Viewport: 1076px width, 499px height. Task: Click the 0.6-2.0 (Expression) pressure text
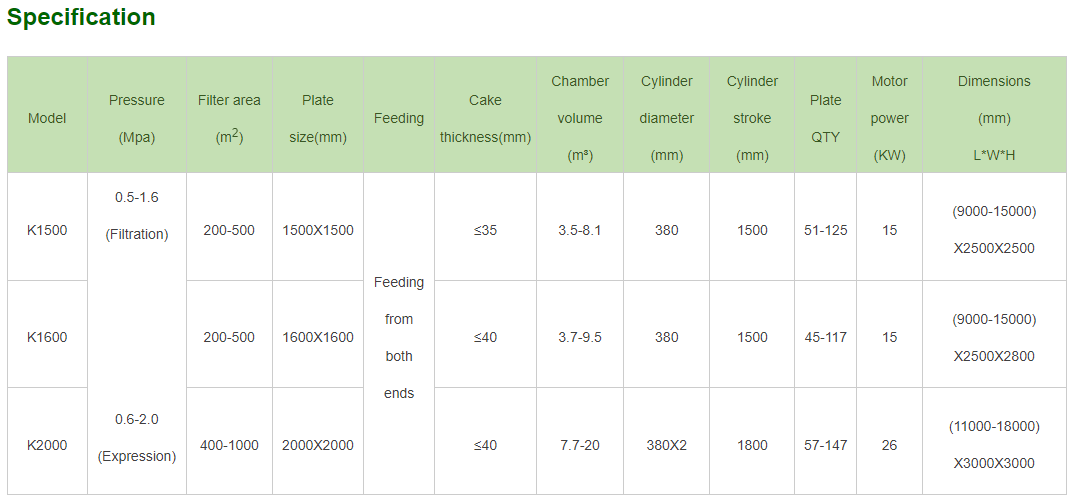coord(137,437)
